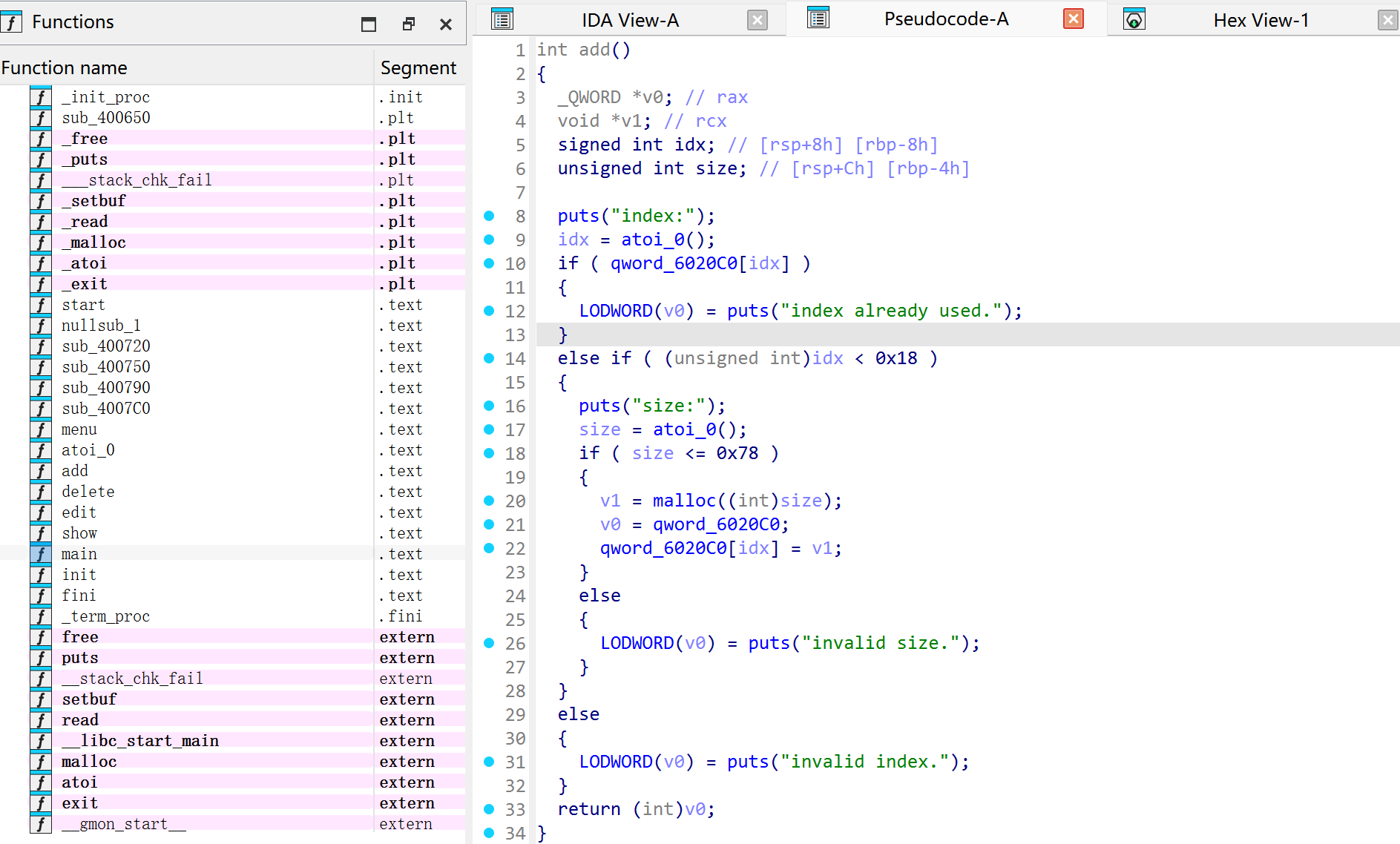Click function icon next to main

pyautogui.click(x=41, y=554)
